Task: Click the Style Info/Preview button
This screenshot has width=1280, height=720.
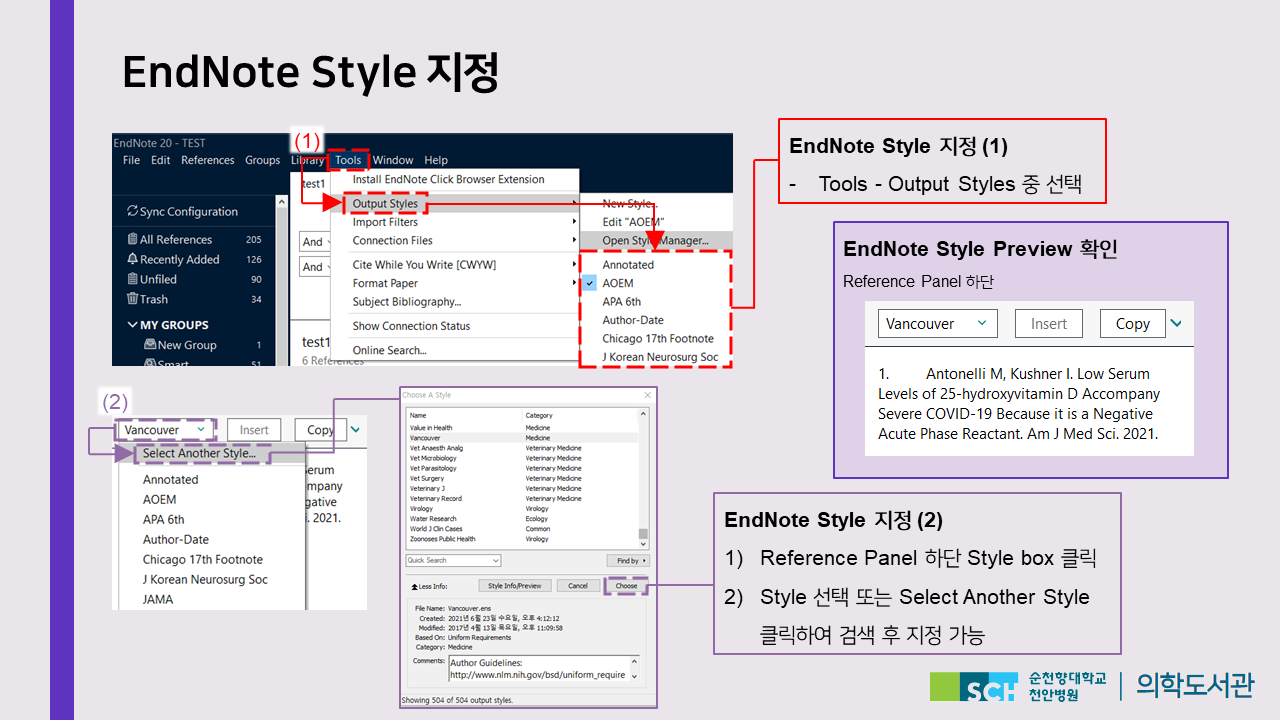Action: 515,586
